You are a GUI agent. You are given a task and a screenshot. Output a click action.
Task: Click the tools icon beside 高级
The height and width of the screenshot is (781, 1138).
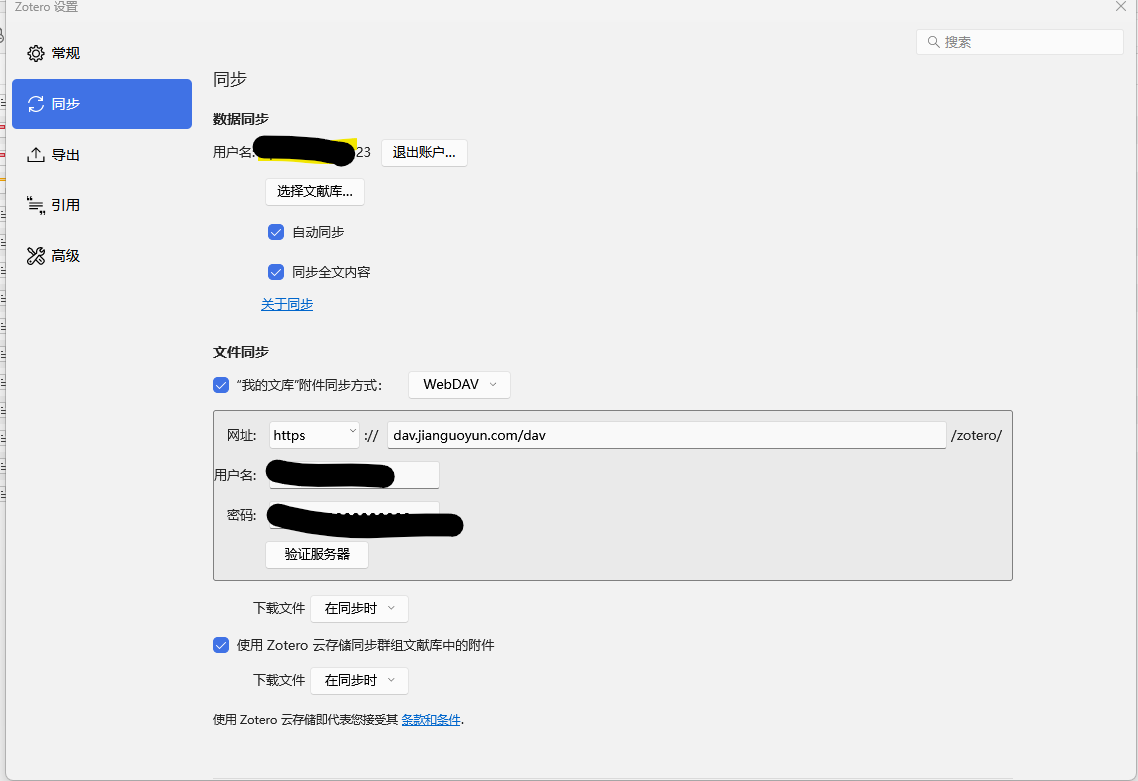36,255
